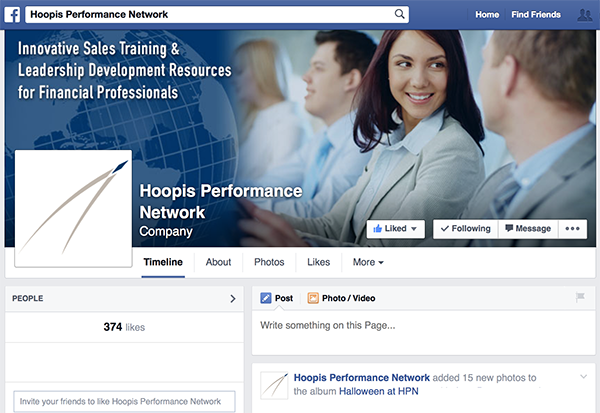Switch to the Timeline tab

point(163,262)
